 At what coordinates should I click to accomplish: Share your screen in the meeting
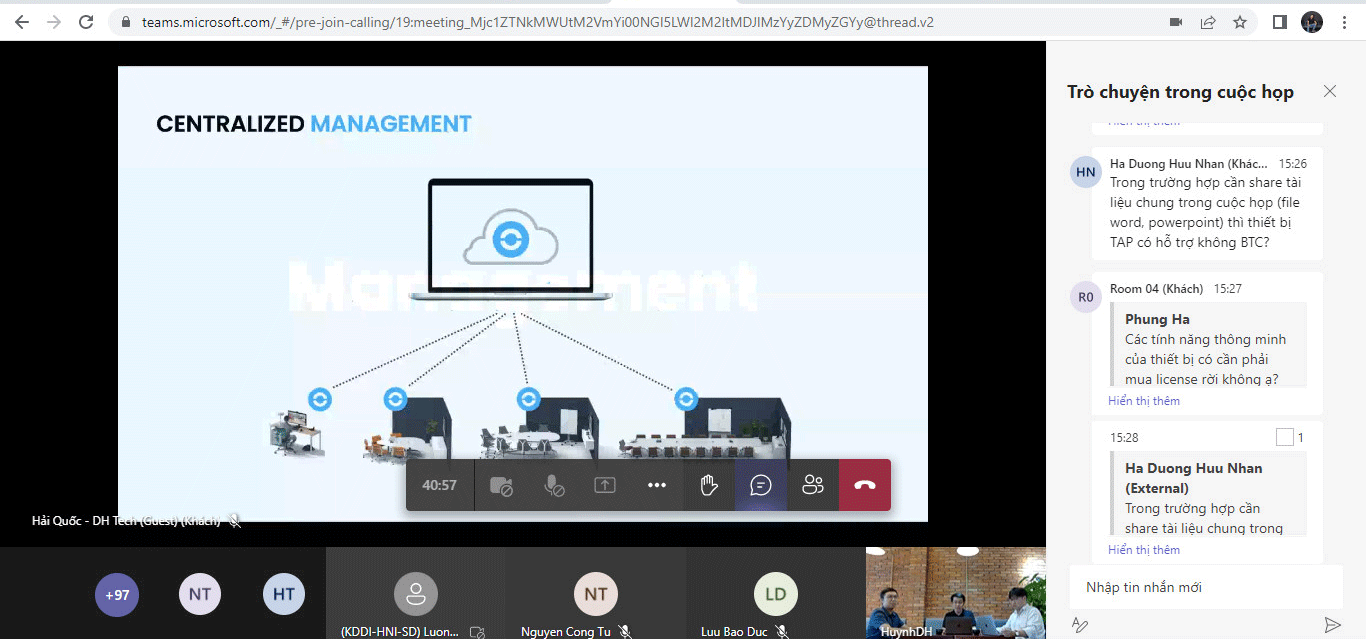(604, 484)
